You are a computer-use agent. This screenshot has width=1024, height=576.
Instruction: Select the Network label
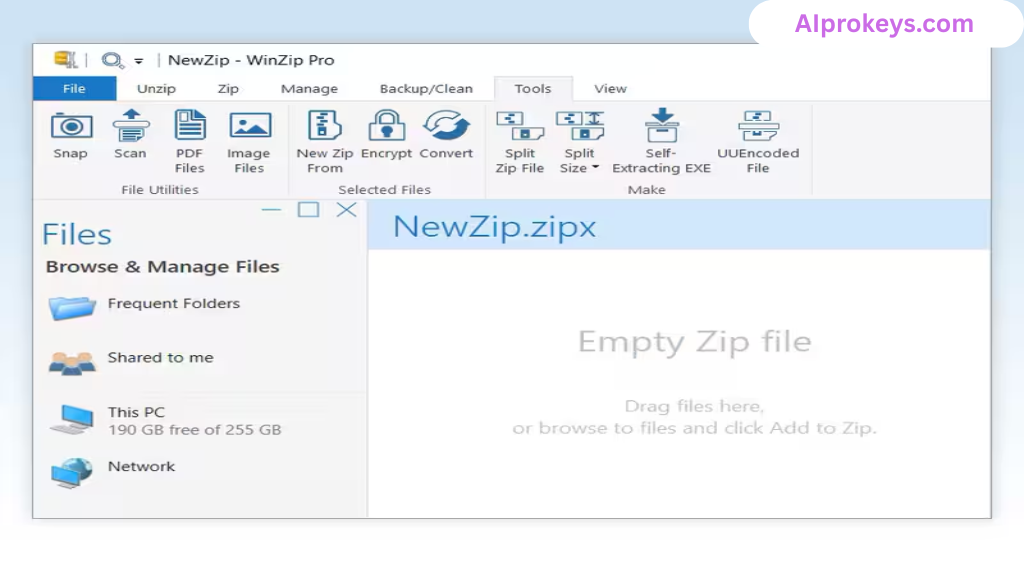(142, 466)
